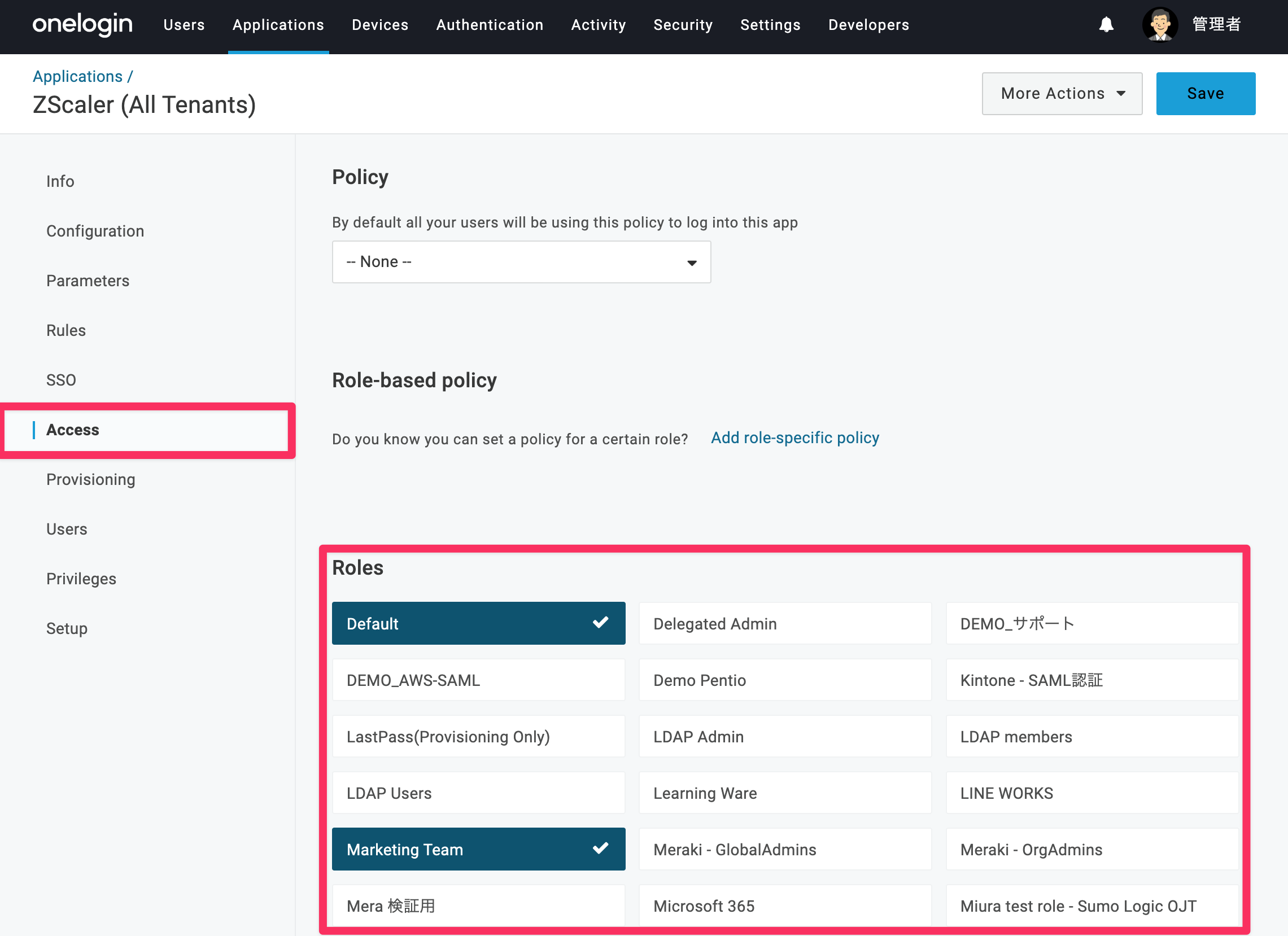Toggle the DEMO_AWS-SAML role

coord(479,680)
